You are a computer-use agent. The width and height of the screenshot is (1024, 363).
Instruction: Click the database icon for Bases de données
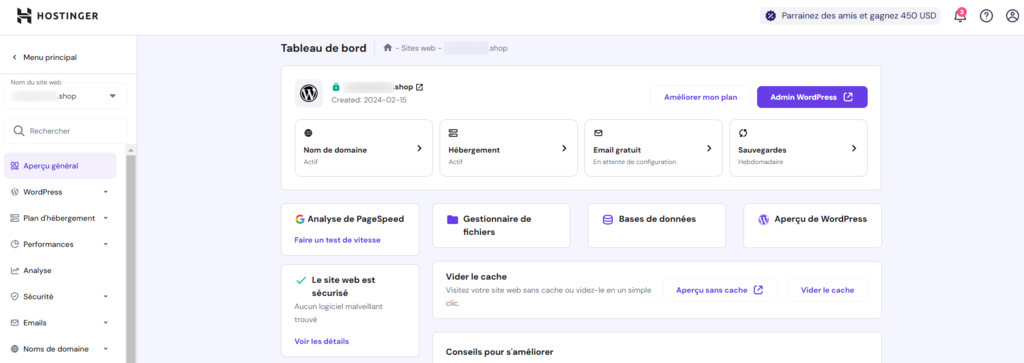pos(607,219)
